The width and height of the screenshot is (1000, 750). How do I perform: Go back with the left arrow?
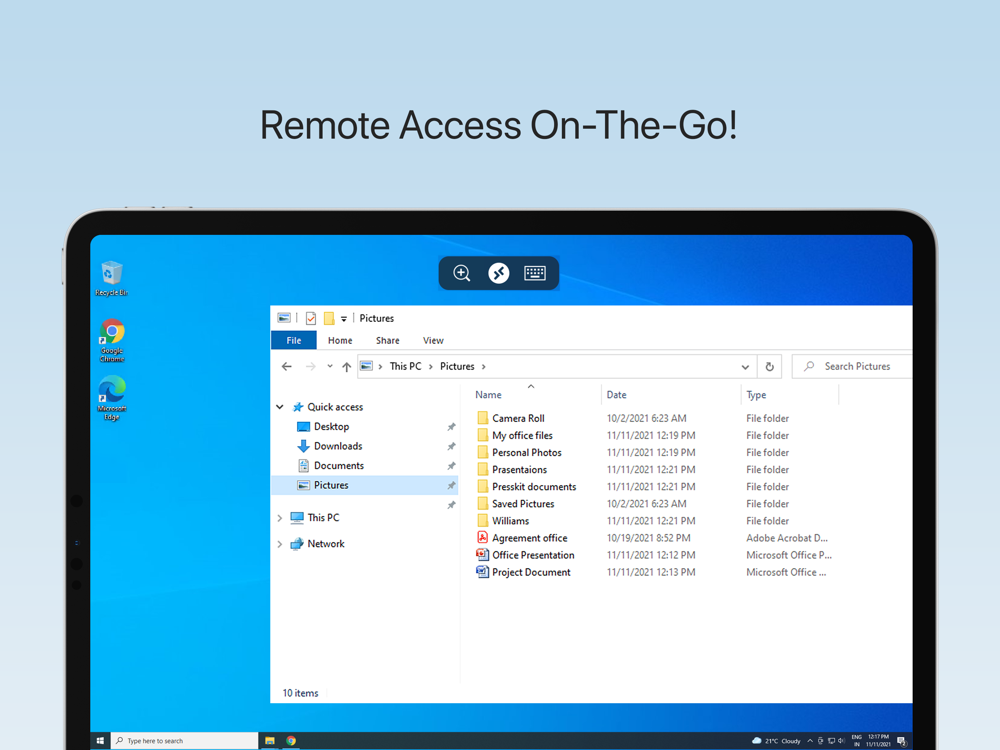[287, 367]
